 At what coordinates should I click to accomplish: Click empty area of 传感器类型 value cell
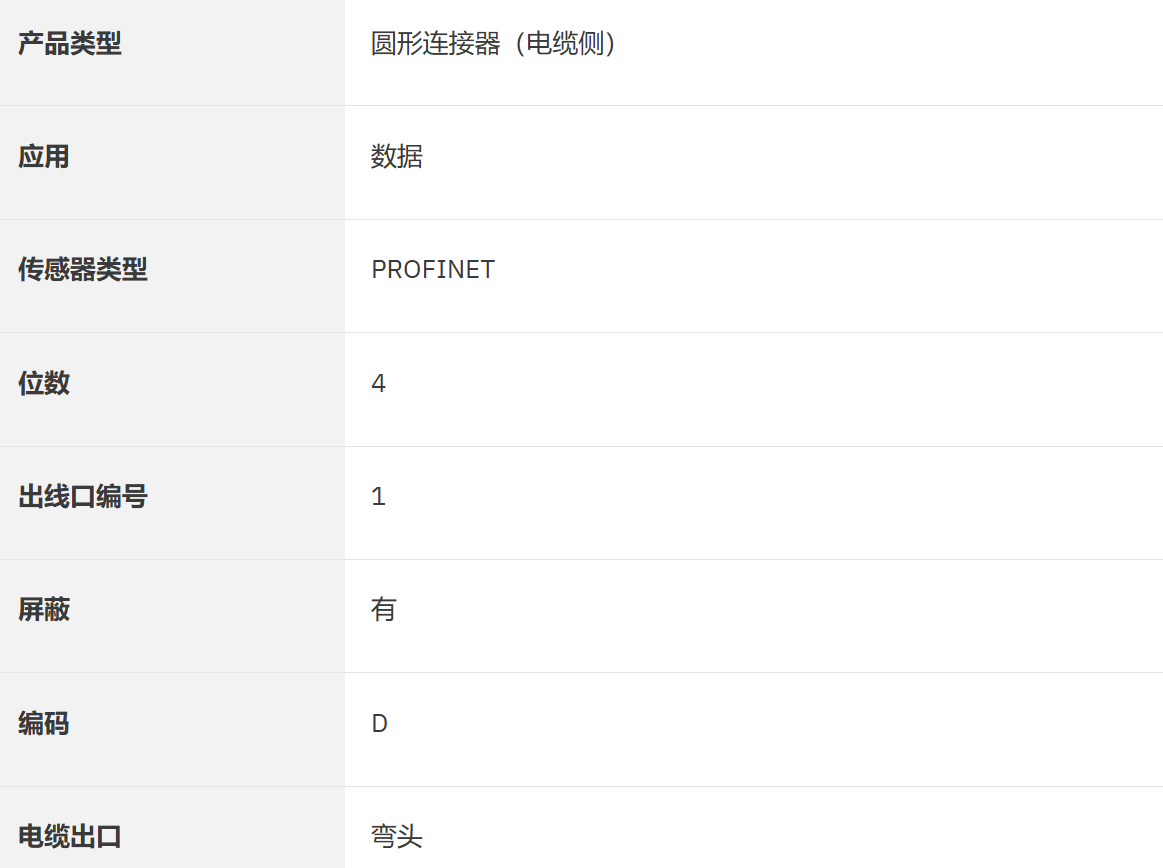(816, 277)
